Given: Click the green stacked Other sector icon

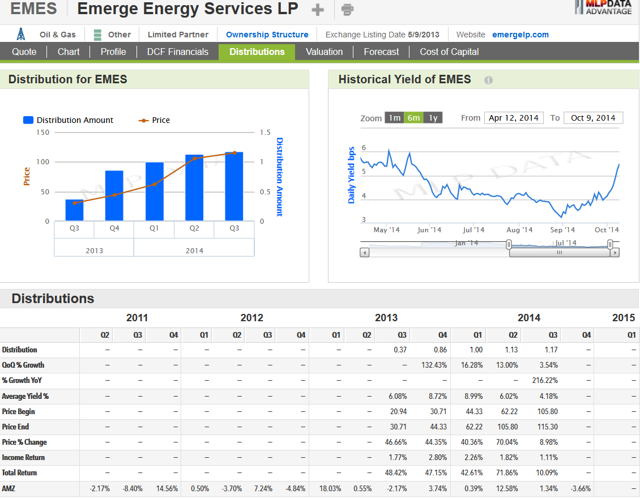Looking at the screenshot, I should pyautogui.click(x=98, y=35).
